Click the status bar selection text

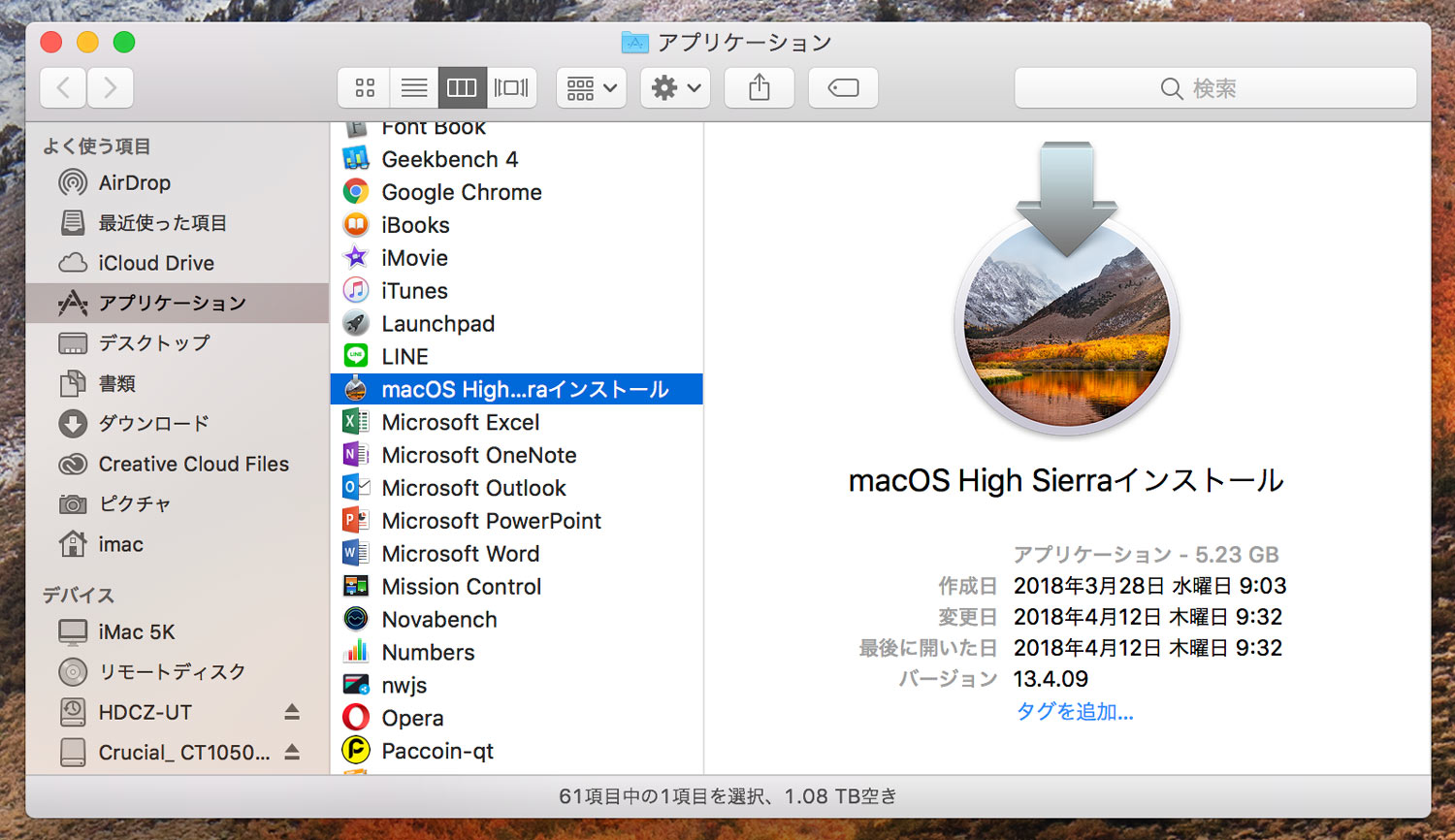point(727,796)
